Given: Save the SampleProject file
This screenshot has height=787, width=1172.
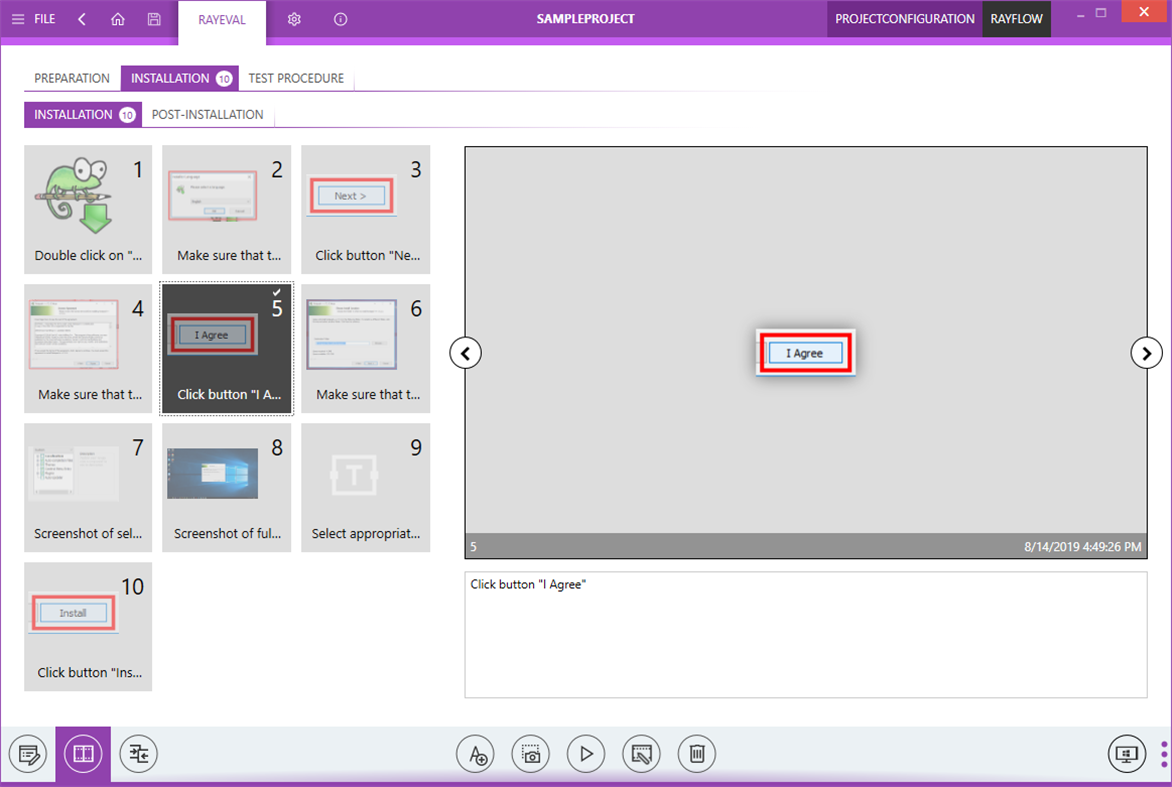Looking at the screenshot, I should point(153,18).
